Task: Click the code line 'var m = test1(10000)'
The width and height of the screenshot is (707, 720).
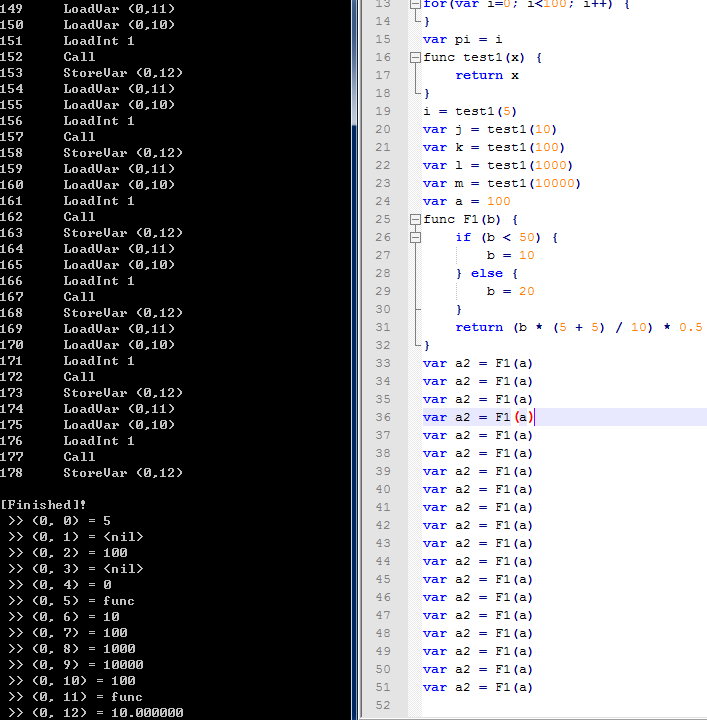Action: (502, 183)
